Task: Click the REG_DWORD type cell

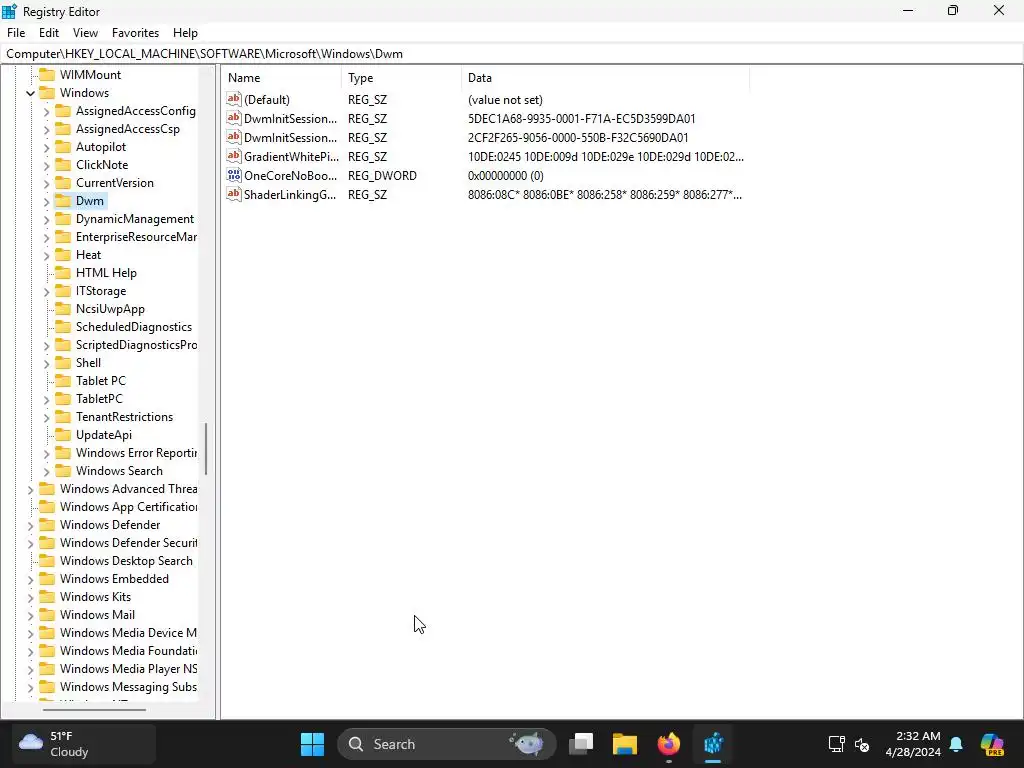Action: click(382, 176)
